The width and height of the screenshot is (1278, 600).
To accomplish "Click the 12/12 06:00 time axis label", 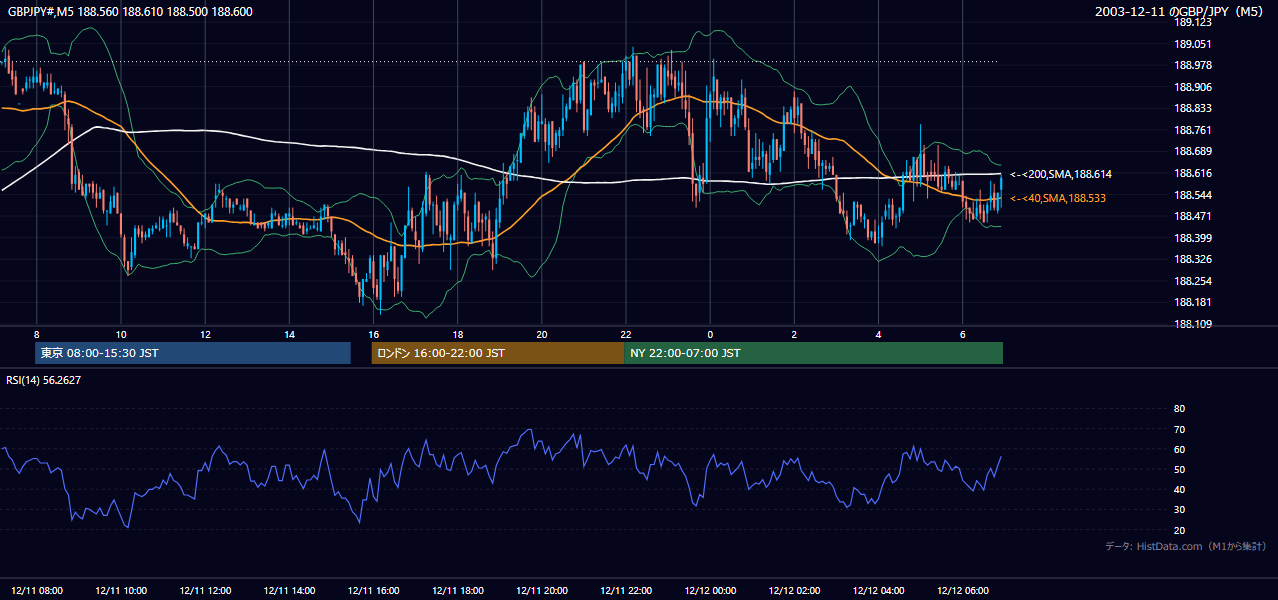I will pyautogui.click(x=962, y=591).
